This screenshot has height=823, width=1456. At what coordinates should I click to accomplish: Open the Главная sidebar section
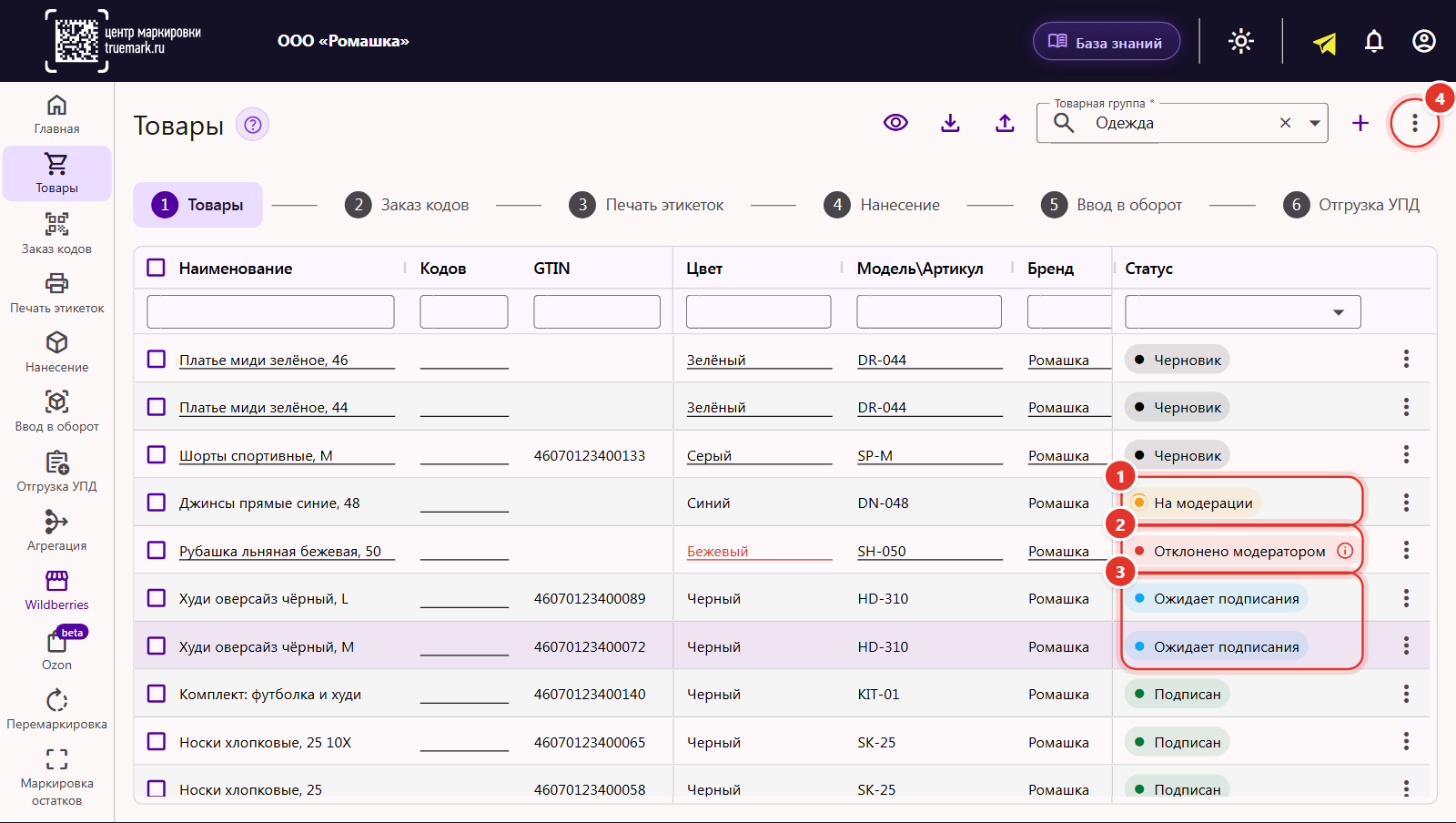(x=56, y=115)
